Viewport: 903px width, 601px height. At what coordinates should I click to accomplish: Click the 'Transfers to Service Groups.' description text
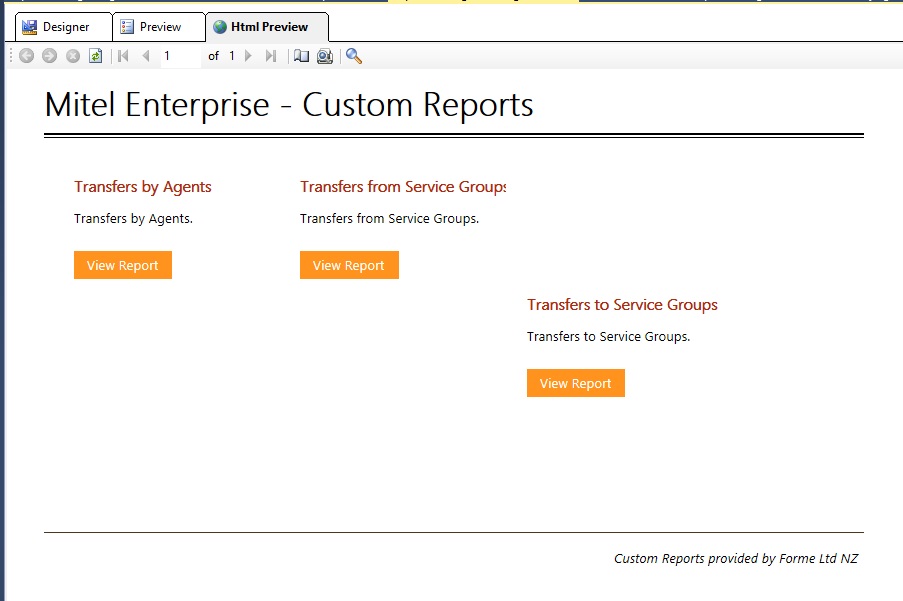click(x=608, y=337)
